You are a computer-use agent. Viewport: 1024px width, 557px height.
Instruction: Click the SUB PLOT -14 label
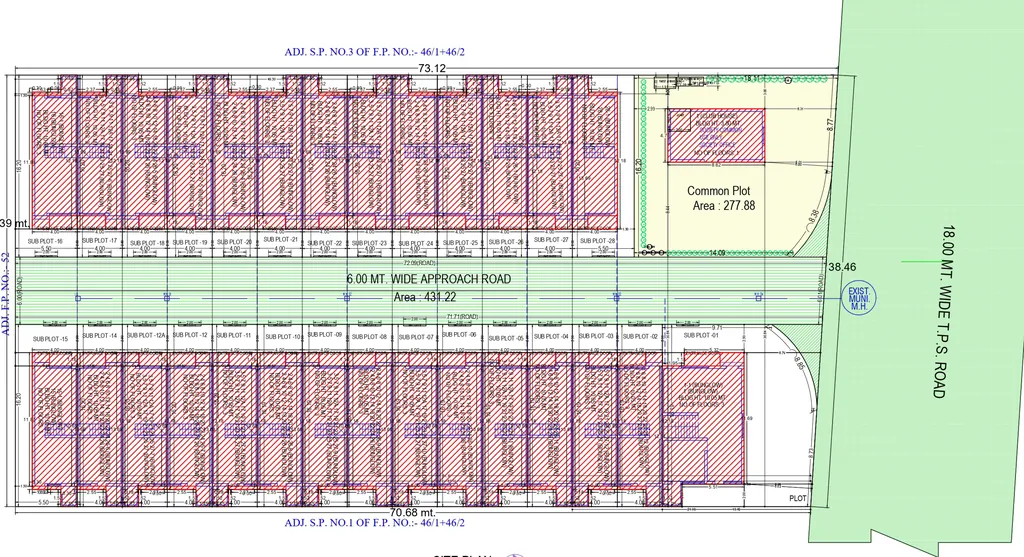100,335
